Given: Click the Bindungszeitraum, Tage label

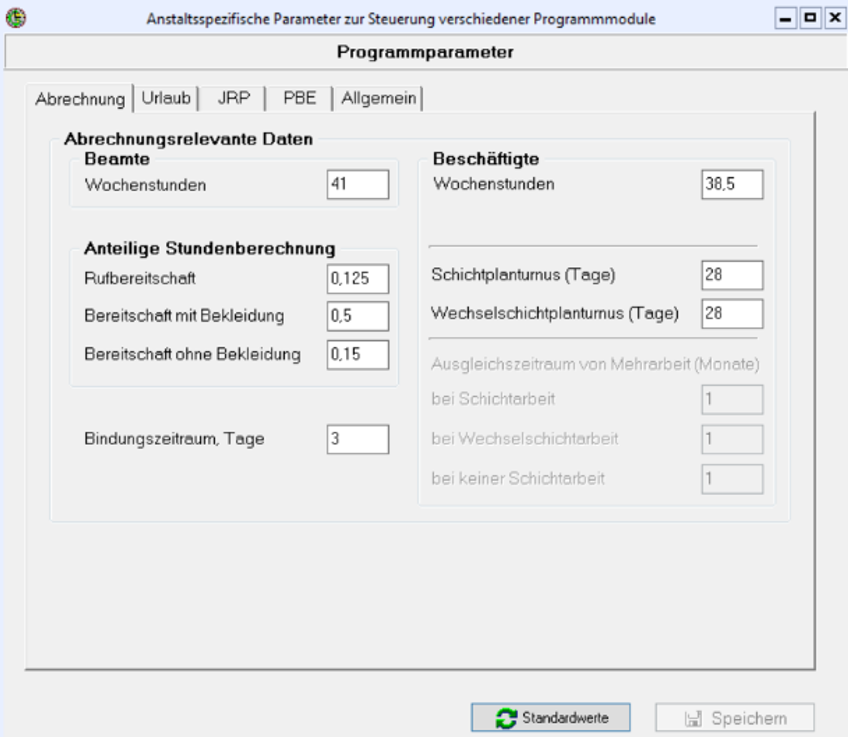Looking at the screenshot, I should [x=174, y=439].
